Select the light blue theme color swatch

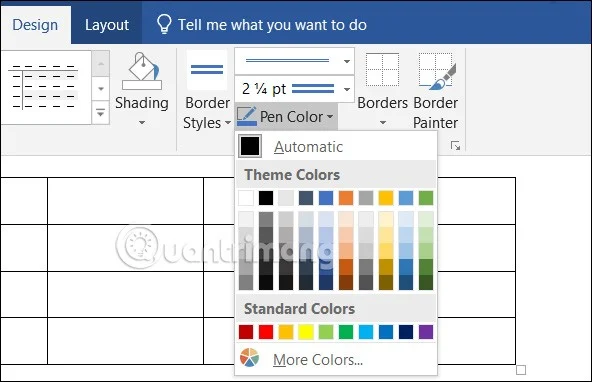click(x=406, y=198)
